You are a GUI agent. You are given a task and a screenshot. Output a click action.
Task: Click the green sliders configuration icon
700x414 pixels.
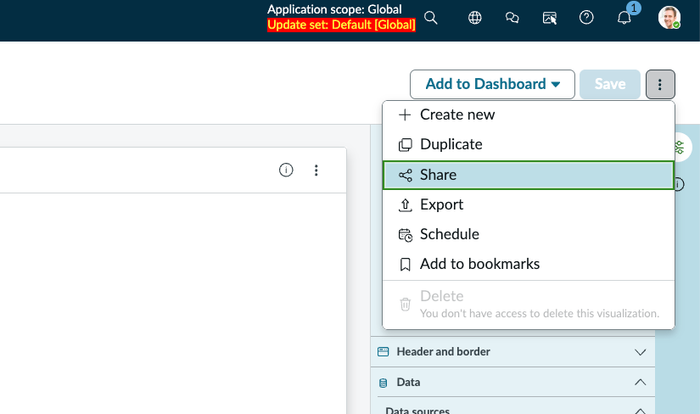click(680, 148)
